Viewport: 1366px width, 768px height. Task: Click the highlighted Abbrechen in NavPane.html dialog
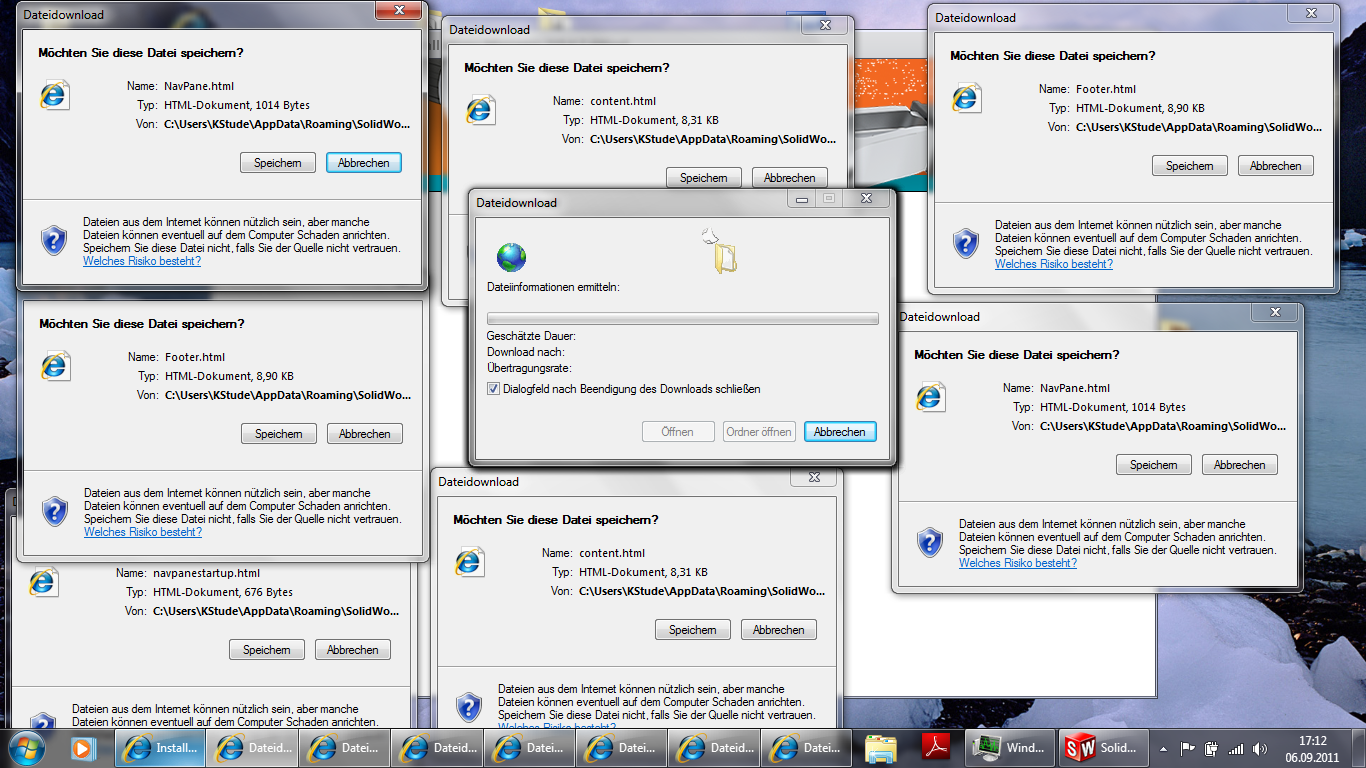point(364,163)
